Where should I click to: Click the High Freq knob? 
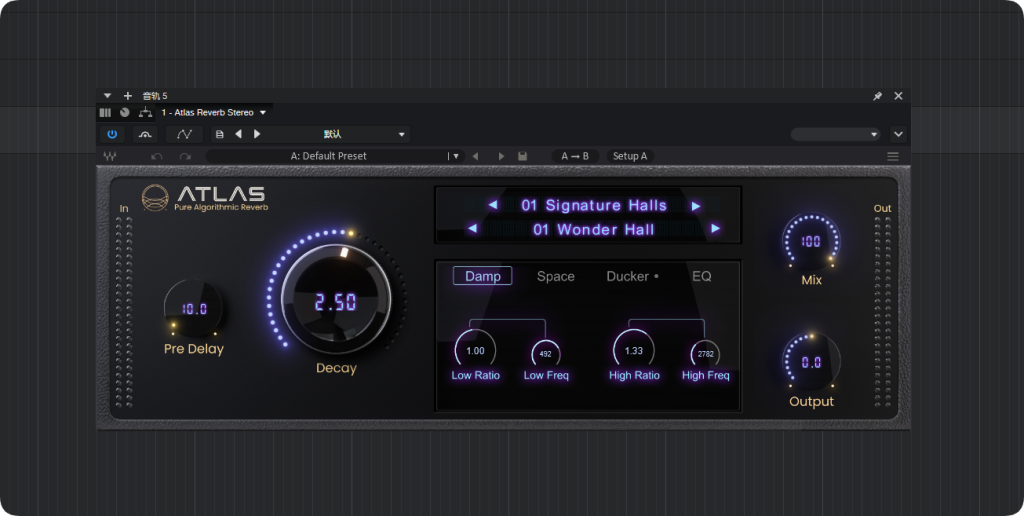pyautogui.click(x=705, y=354)
